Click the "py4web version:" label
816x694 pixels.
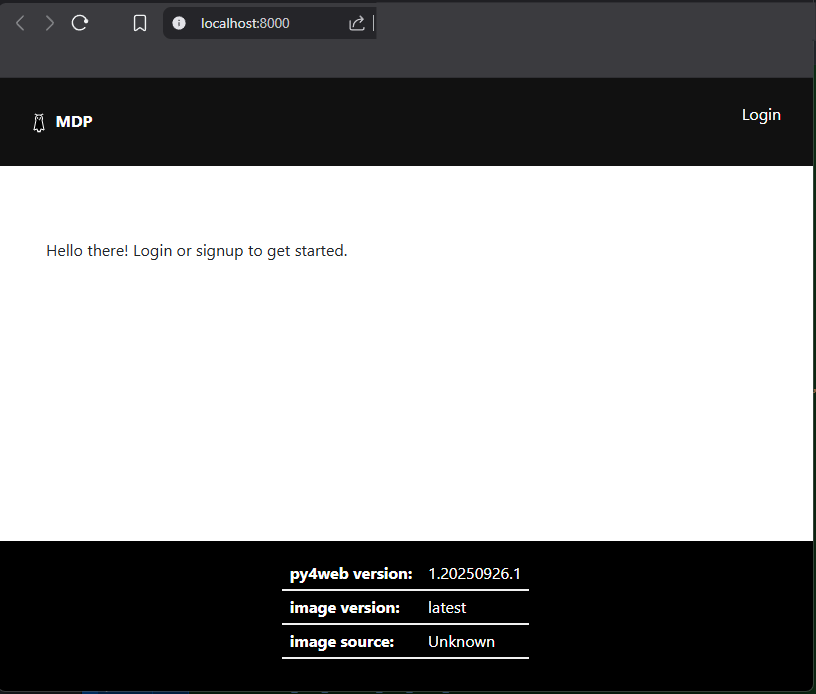351,574
